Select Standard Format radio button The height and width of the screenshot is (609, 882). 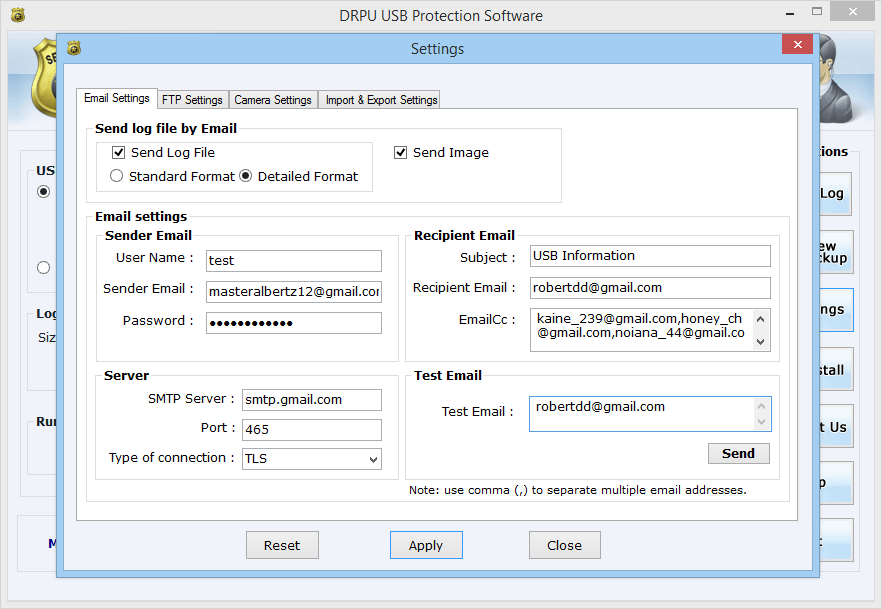[116, 176]
